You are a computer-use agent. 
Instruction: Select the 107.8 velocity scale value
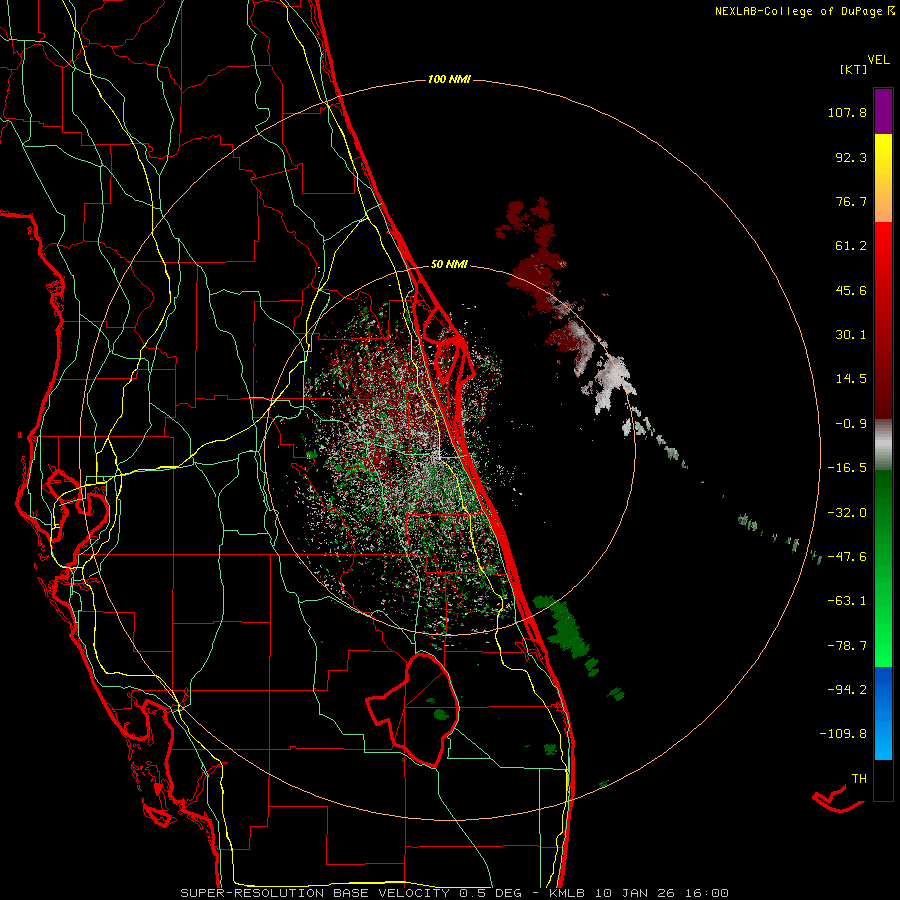point(847,112)
